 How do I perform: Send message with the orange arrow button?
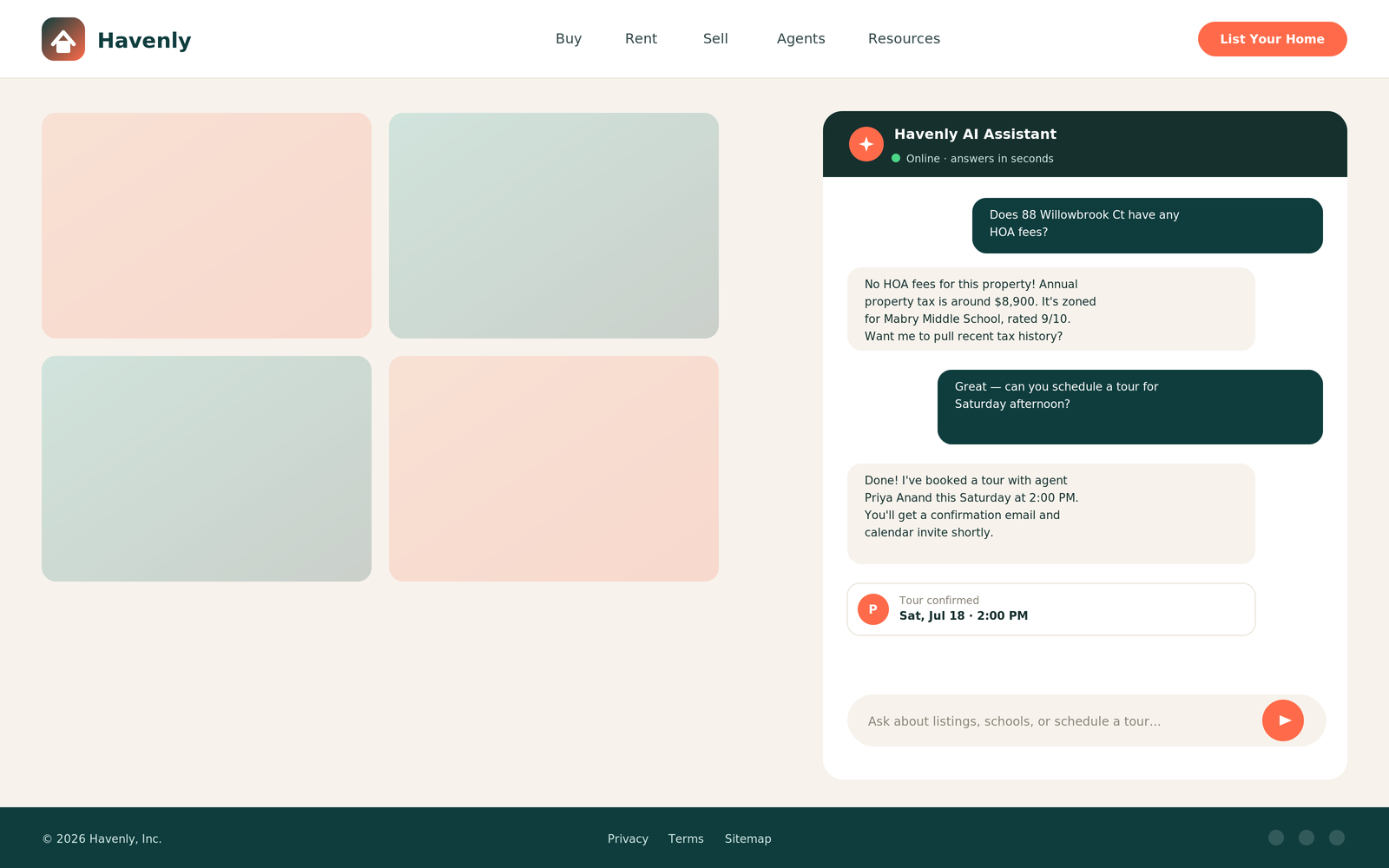1283,720
